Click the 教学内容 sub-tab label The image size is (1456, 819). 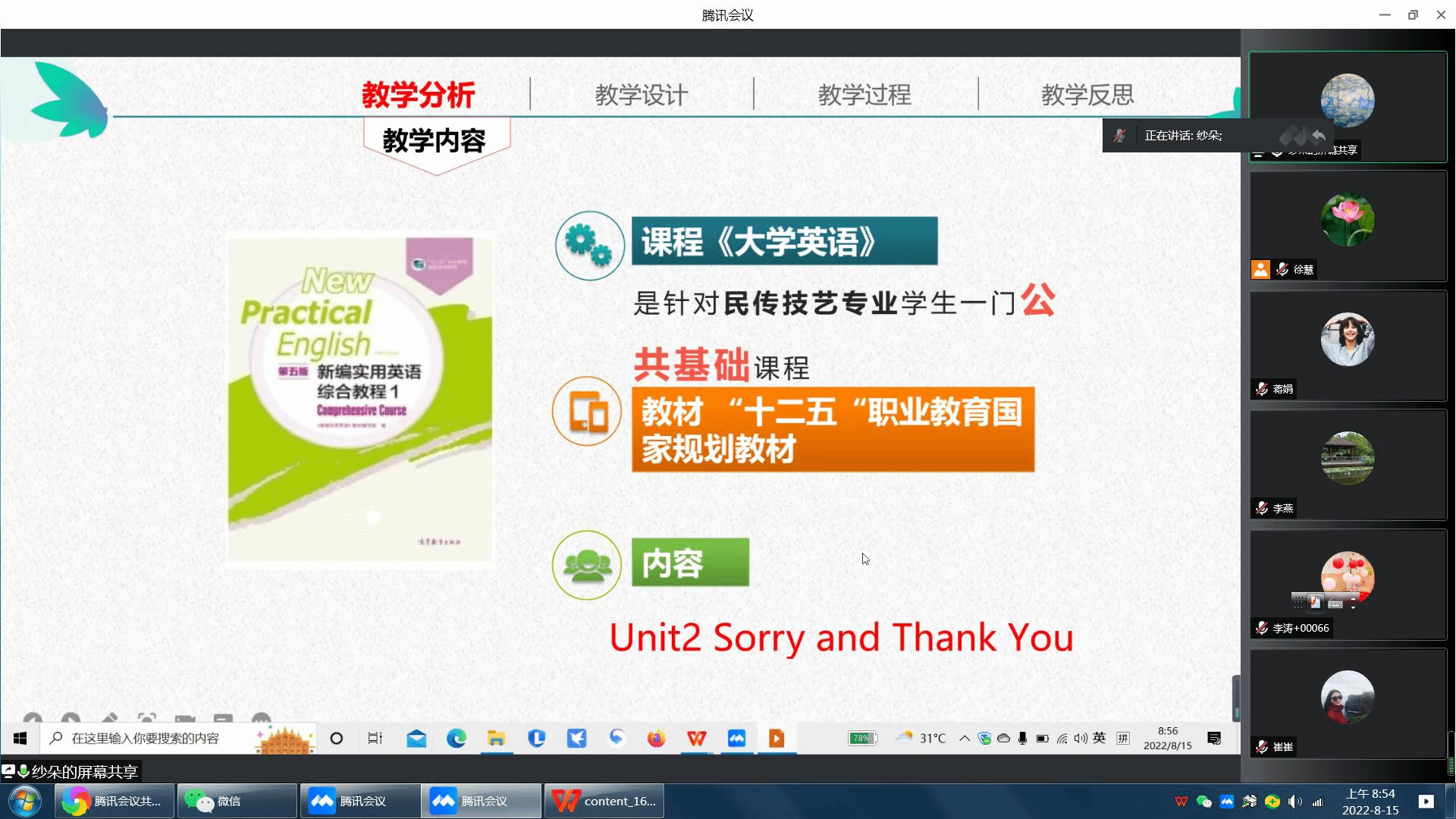click(x=434, y=140)
